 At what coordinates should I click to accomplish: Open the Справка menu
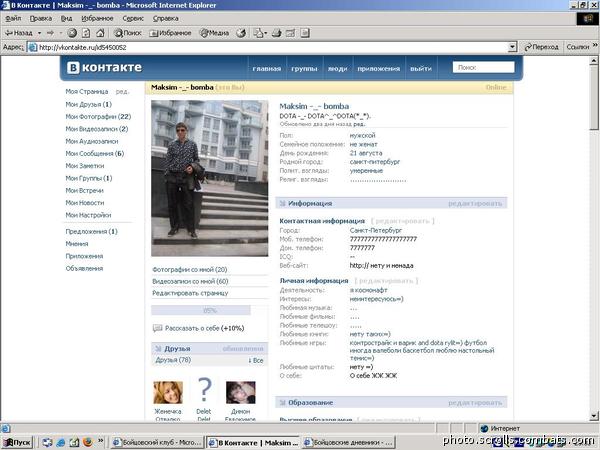165,18
